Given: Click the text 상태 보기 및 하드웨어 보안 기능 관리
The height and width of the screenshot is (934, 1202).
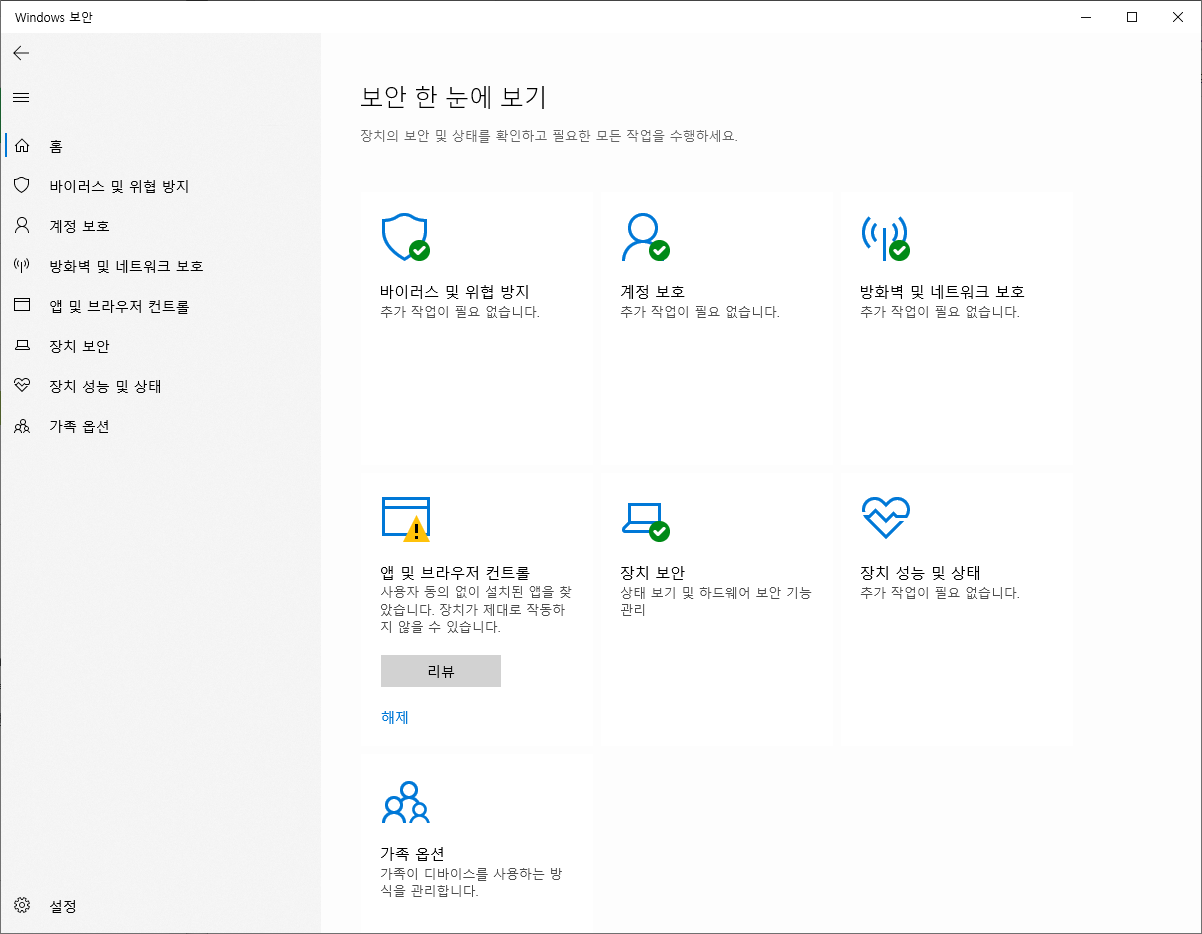Looking at the screenshot, I should tap(716, 601).
